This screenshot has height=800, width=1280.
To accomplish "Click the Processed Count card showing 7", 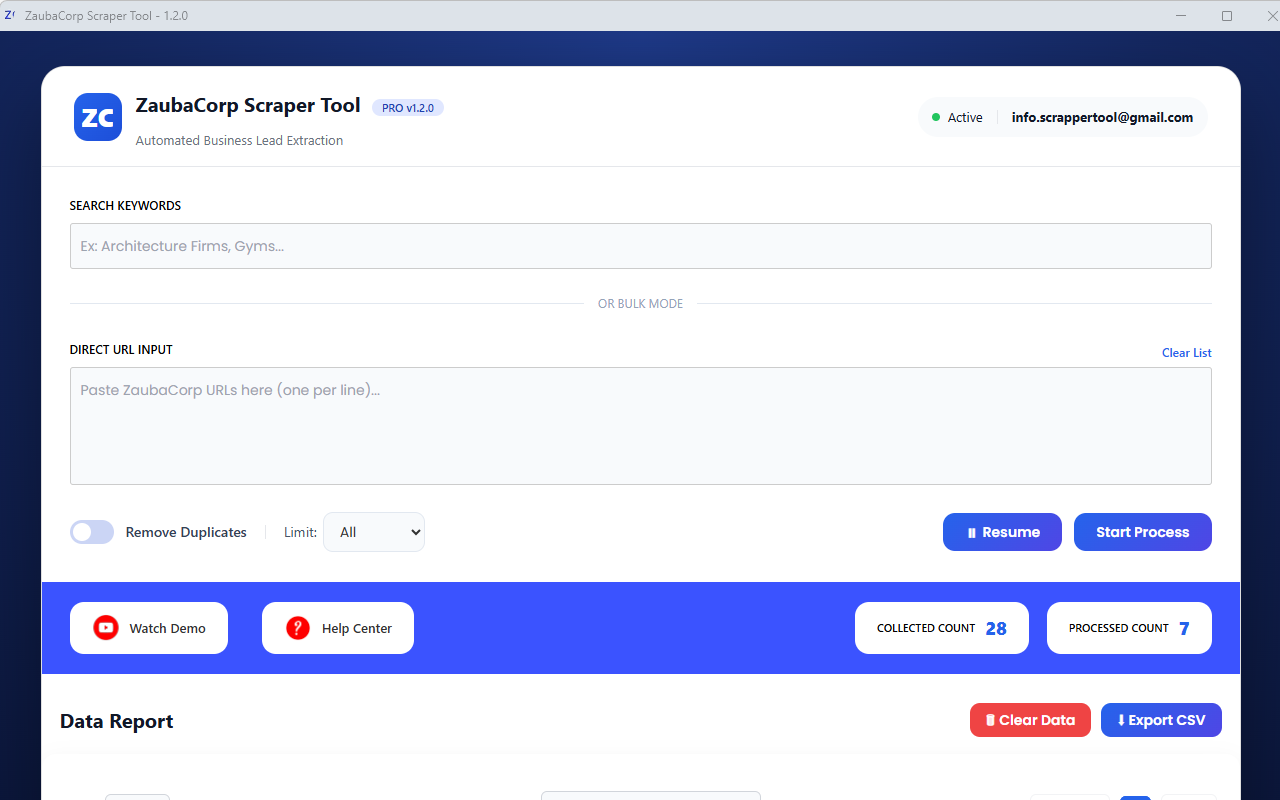I will pyautogui.click(x=1129, y=628).
